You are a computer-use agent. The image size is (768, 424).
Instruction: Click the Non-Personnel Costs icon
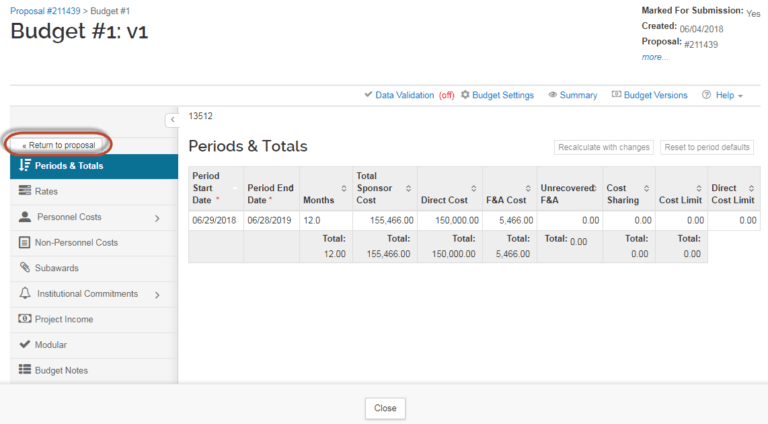tap(26, 242)
